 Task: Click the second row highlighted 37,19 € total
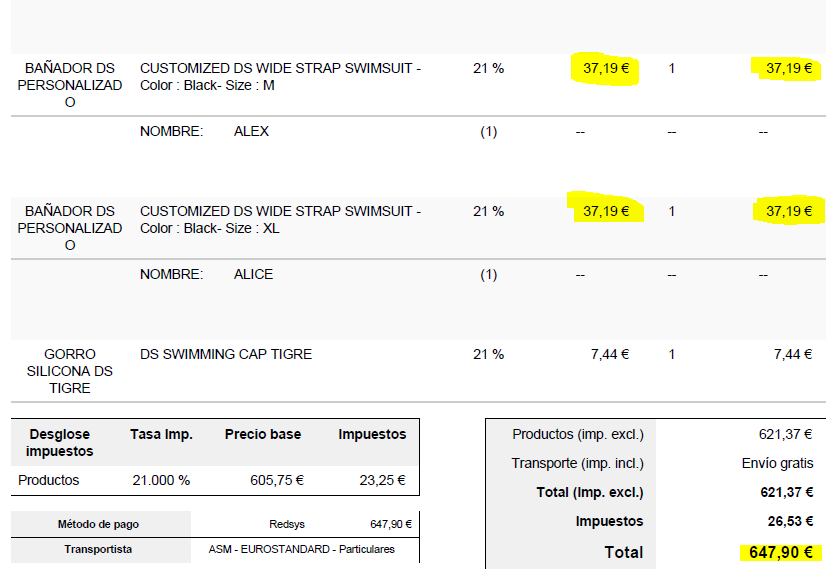[x=789, y=212]
